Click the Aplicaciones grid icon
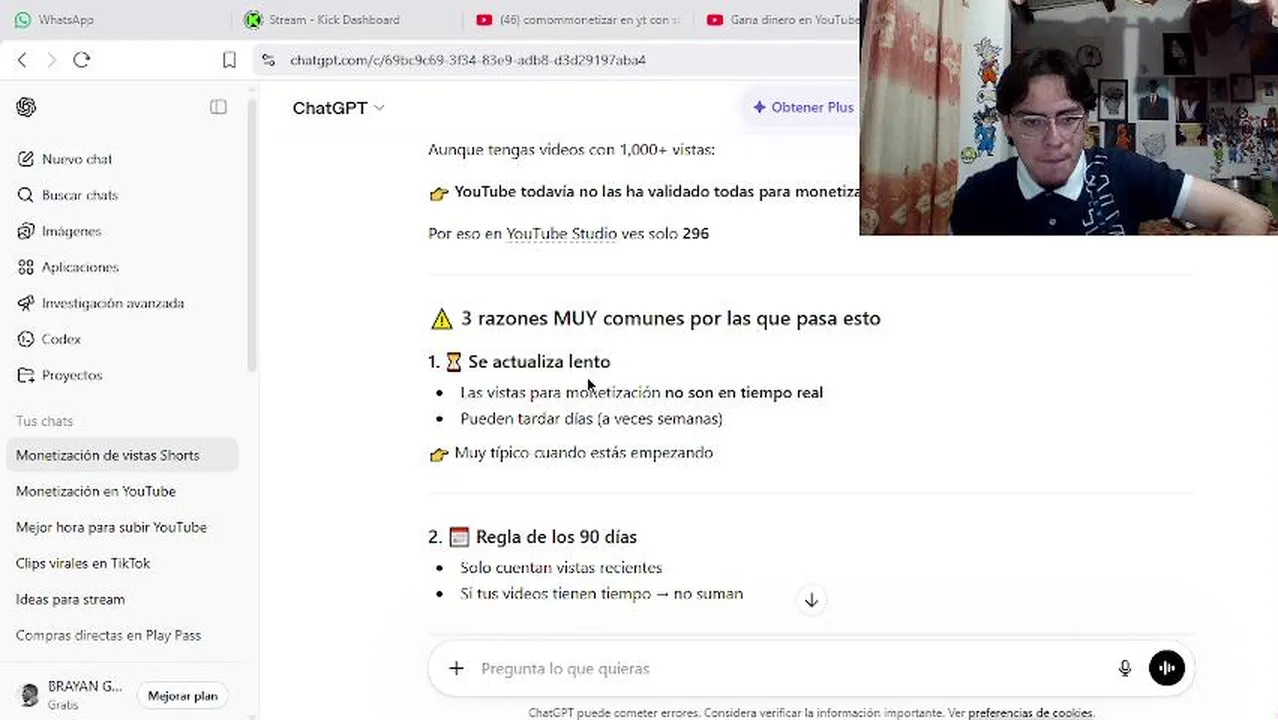 (26, 267)
